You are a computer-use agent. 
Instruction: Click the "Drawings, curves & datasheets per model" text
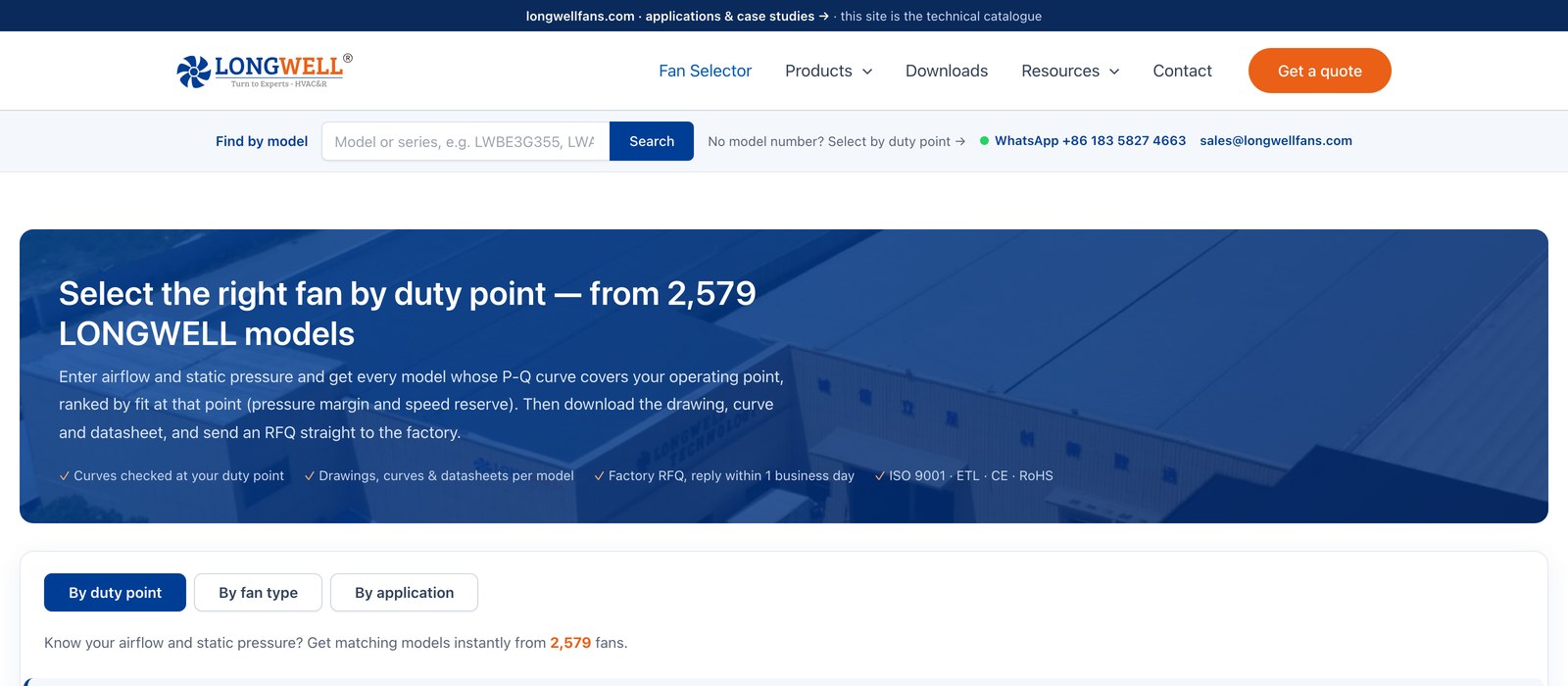pos(446,475)
